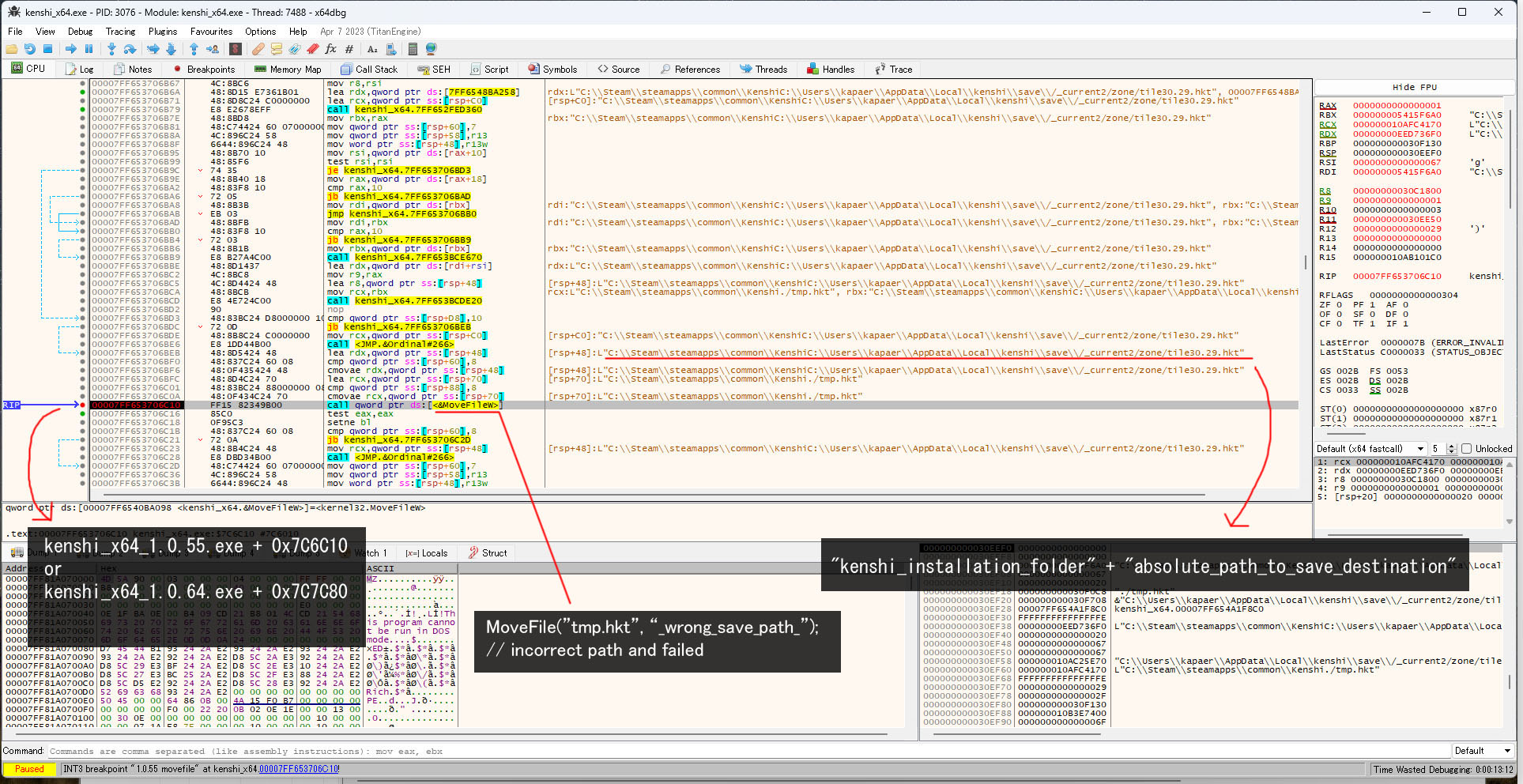Open the Comments icon in toolbar
Viewport: 1523px width, 784px height.
(x=277, y=49)
